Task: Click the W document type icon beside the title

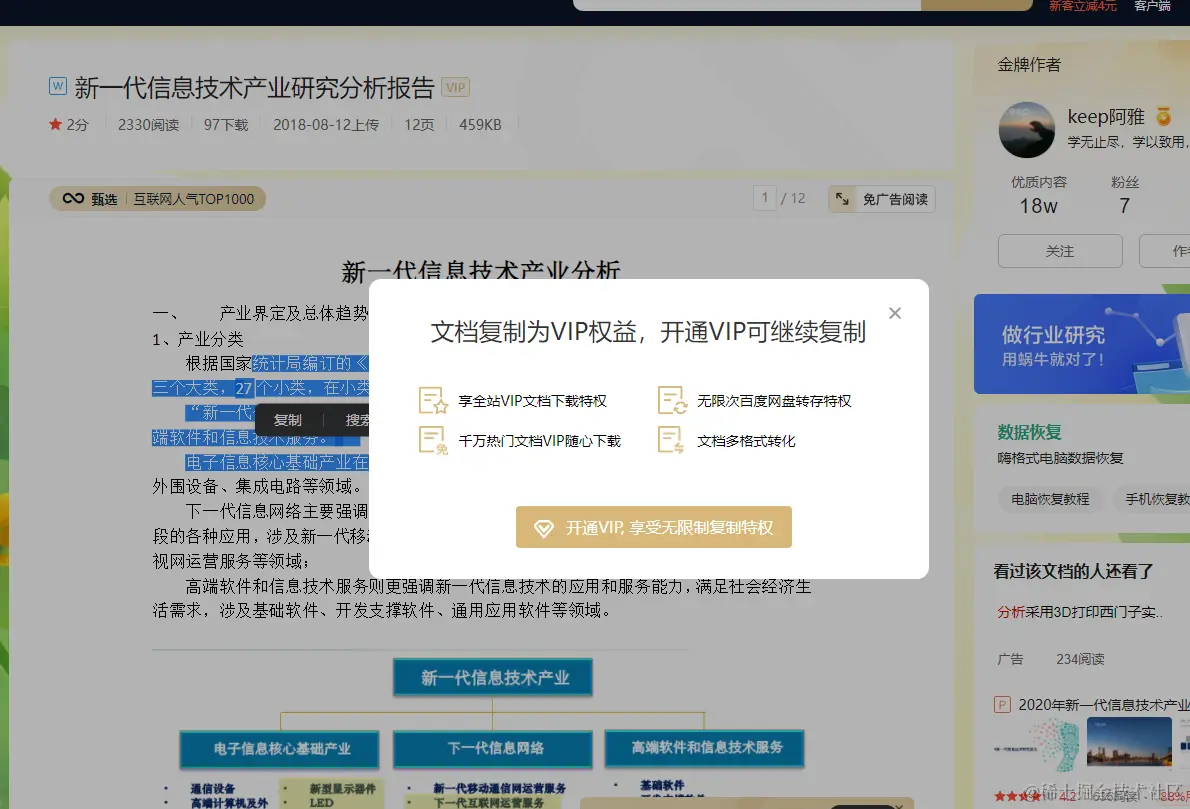Action: point(58,87)
